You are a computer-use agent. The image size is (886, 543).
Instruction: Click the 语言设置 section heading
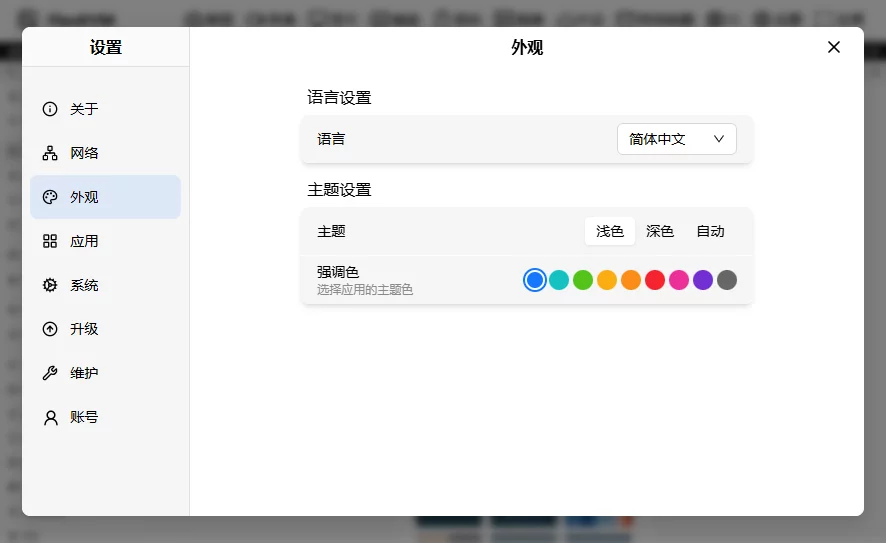339,98
